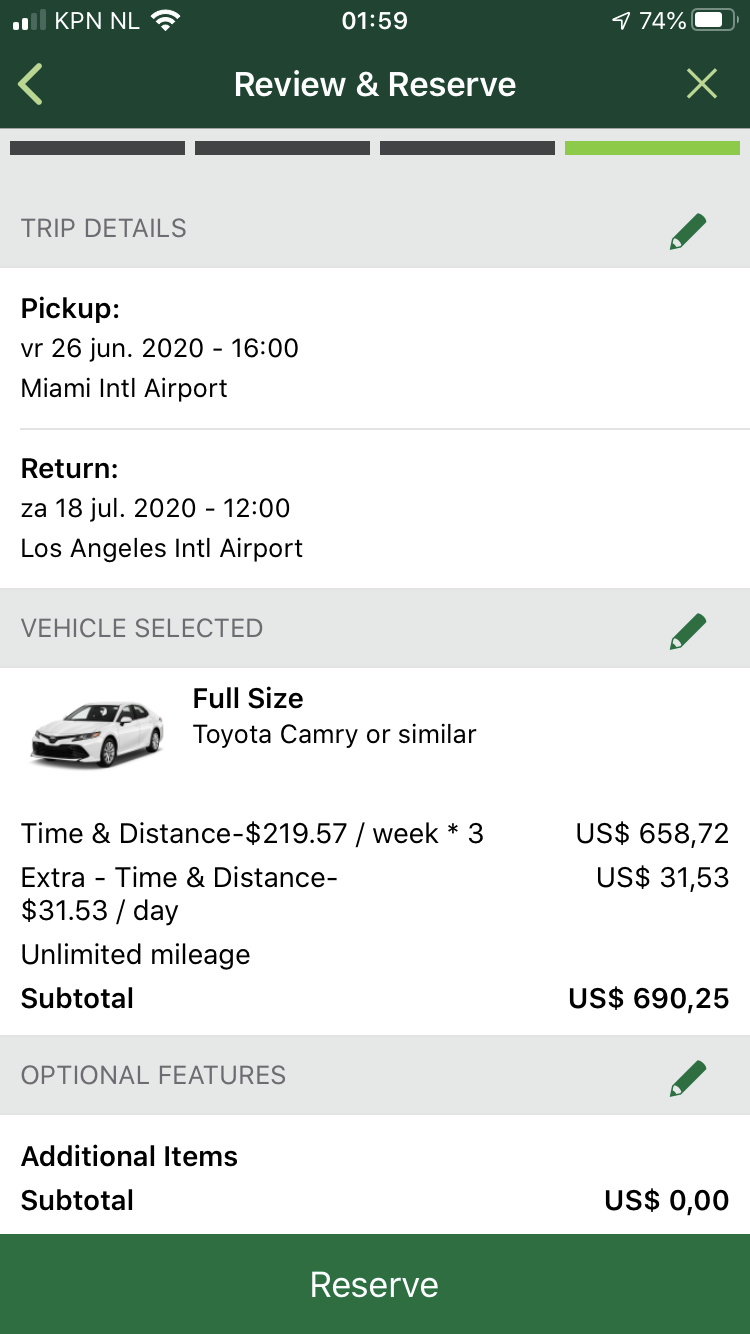
Task: Tap the Wi-Fi status icon
Action: [163, 21]
